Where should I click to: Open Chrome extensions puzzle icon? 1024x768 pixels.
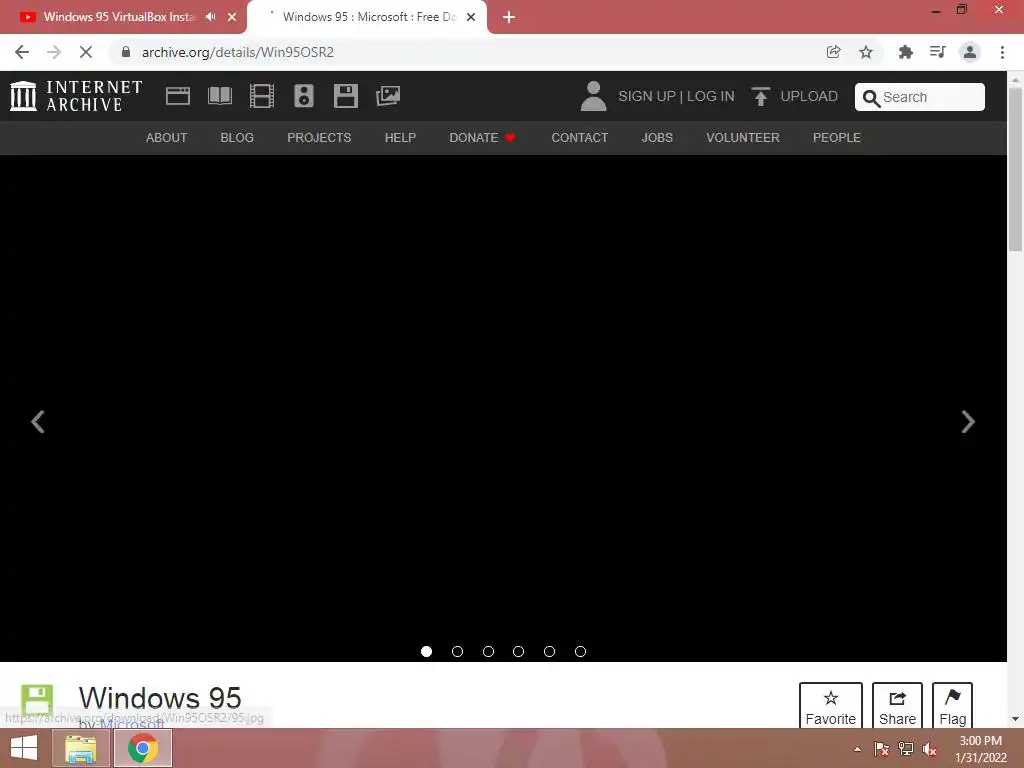tap(905, 52)
